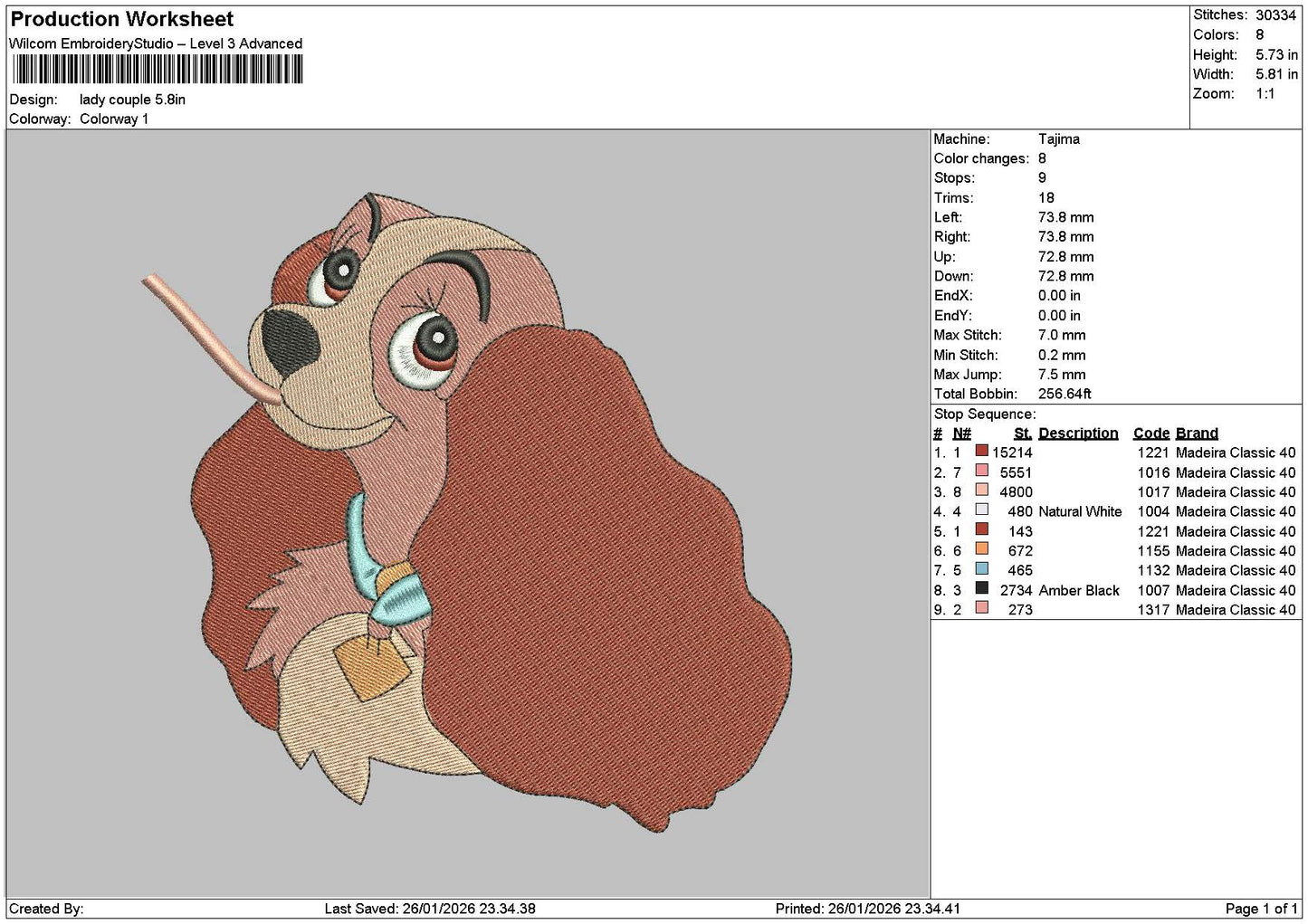Screen dimensions: 1308x924
Task: Click the pink swatch for code 1016
Action: pos(981,472)
